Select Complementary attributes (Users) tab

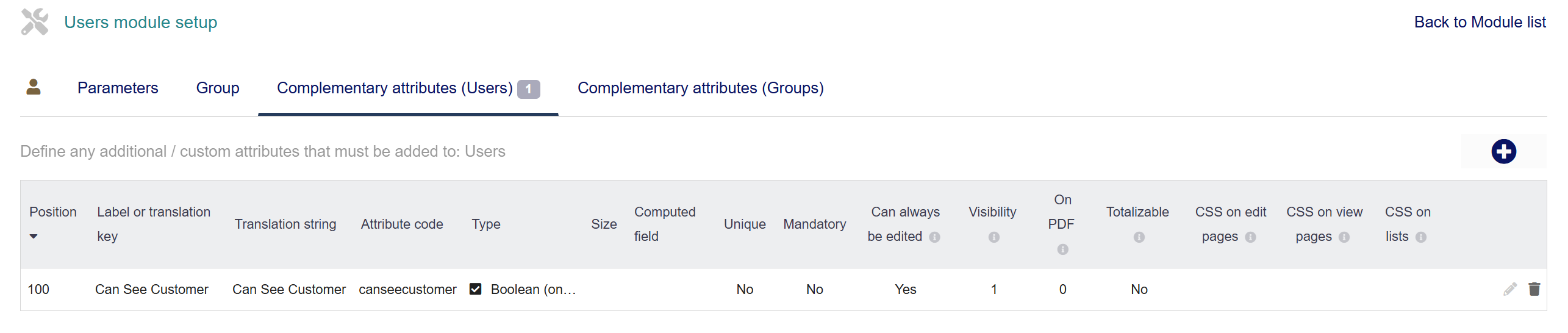395,88
